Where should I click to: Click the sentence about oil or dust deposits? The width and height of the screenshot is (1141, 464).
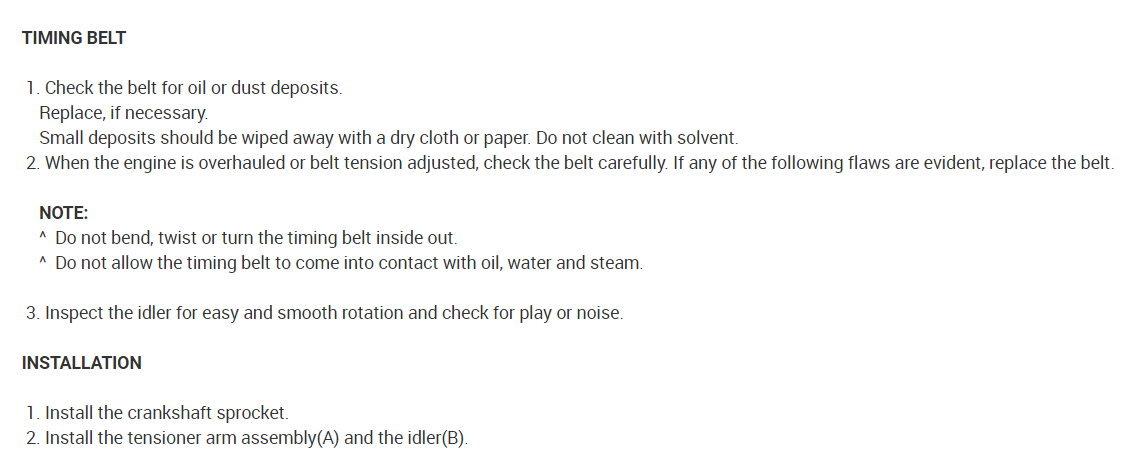[193, 88]
